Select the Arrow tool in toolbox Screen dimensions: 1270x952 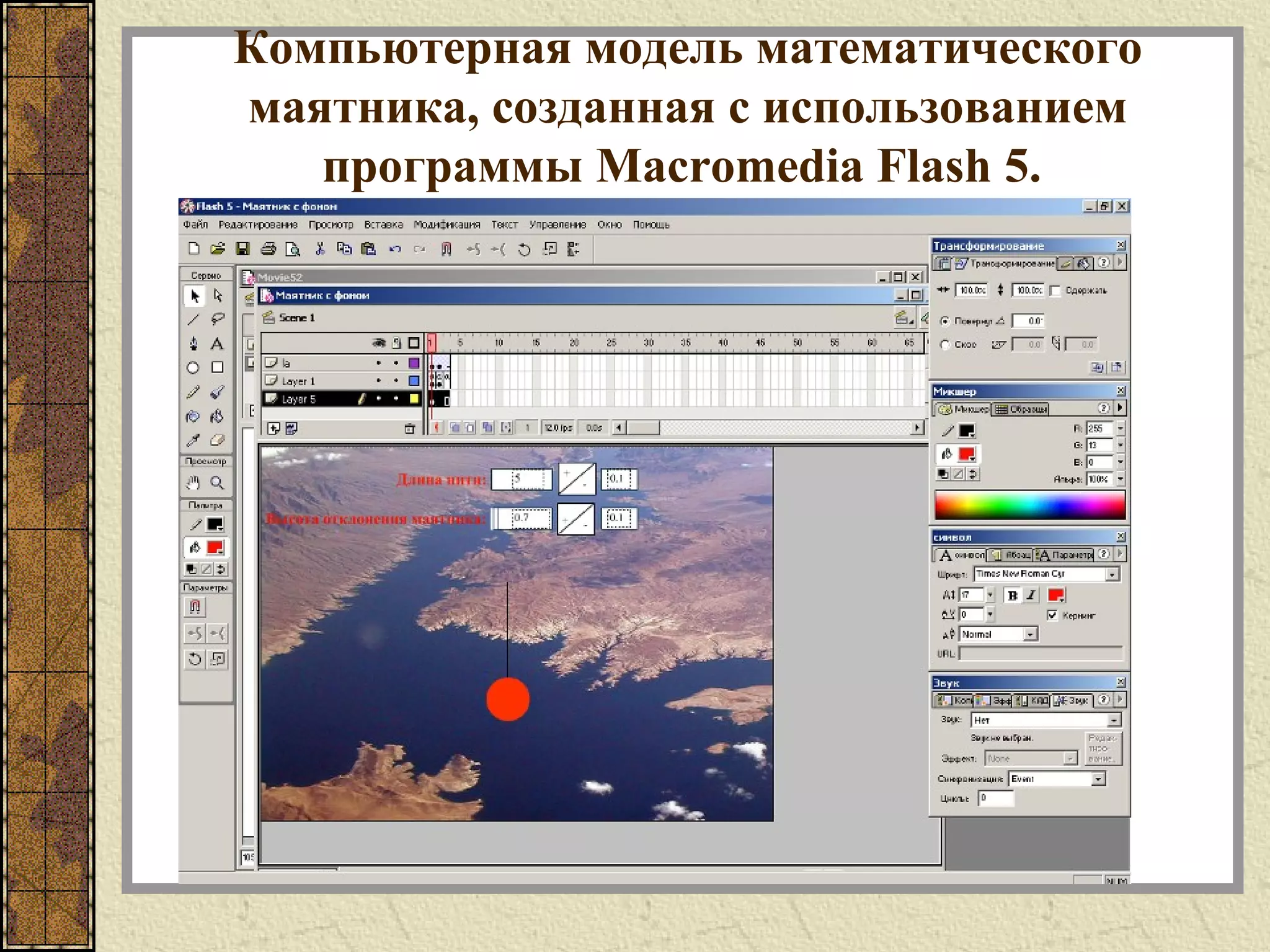[193, 296]
